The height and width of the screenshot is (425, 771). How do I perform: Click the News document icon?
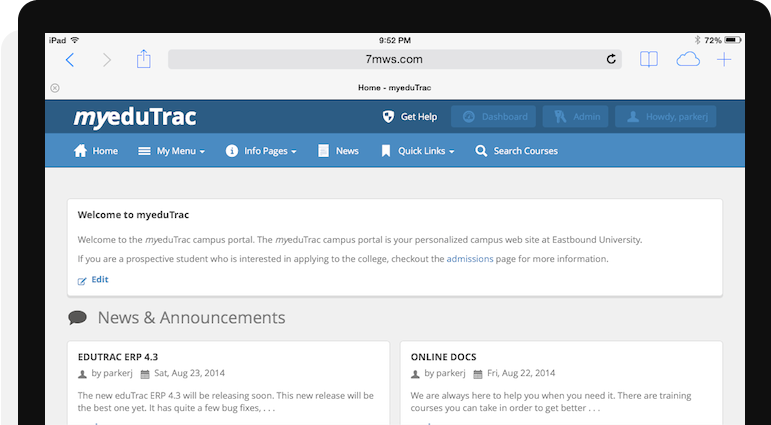click(x=324, y=151)
